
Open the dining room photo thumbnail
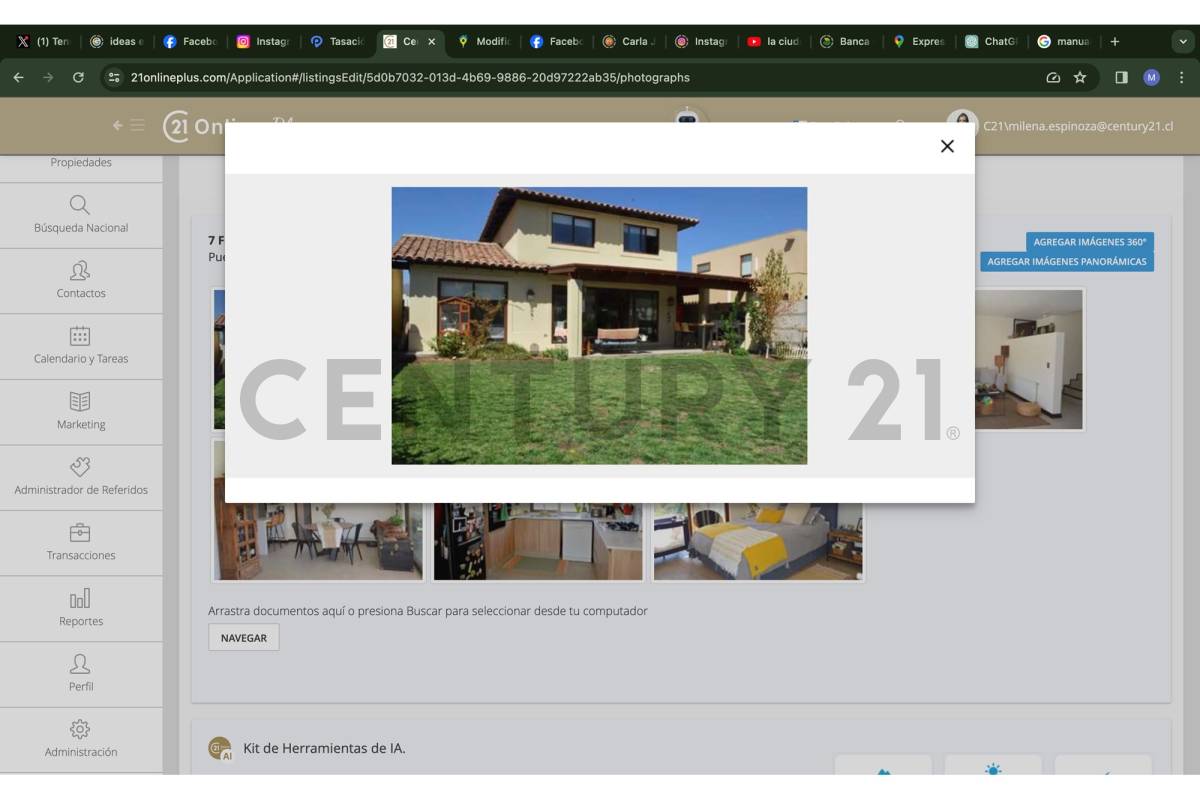pos(318,540)
